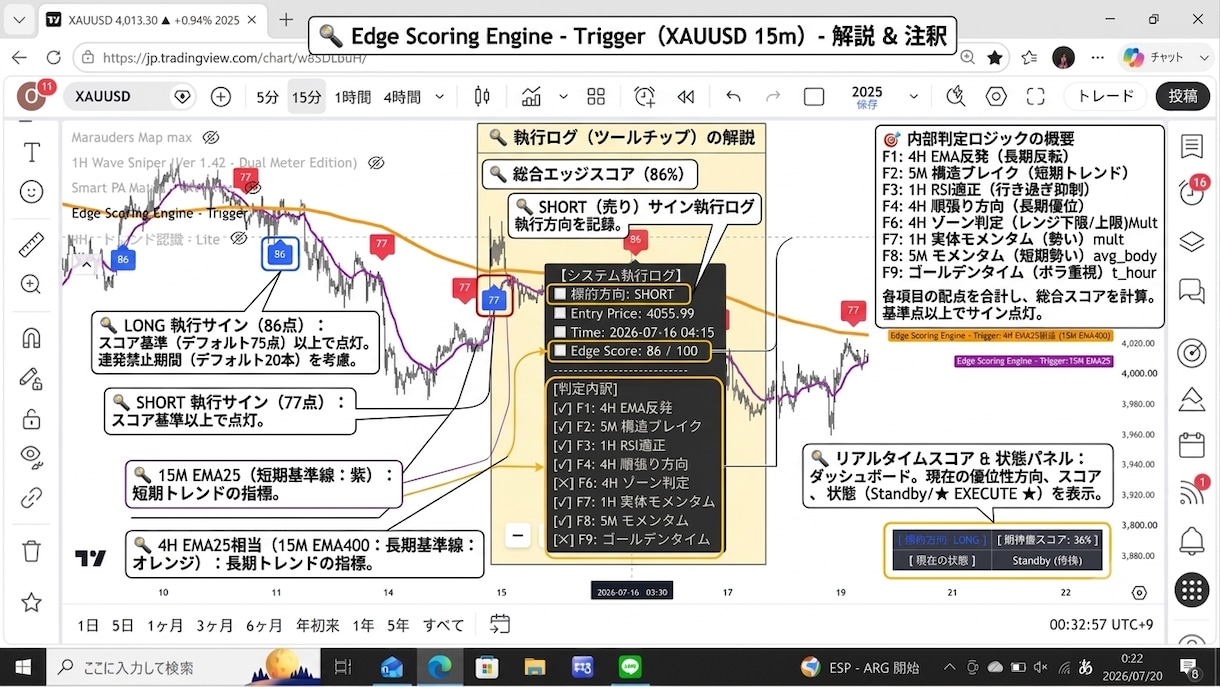Open the dotted apps grid button
Viewport: 1220px width, 687px height.
click(1192, 591)
